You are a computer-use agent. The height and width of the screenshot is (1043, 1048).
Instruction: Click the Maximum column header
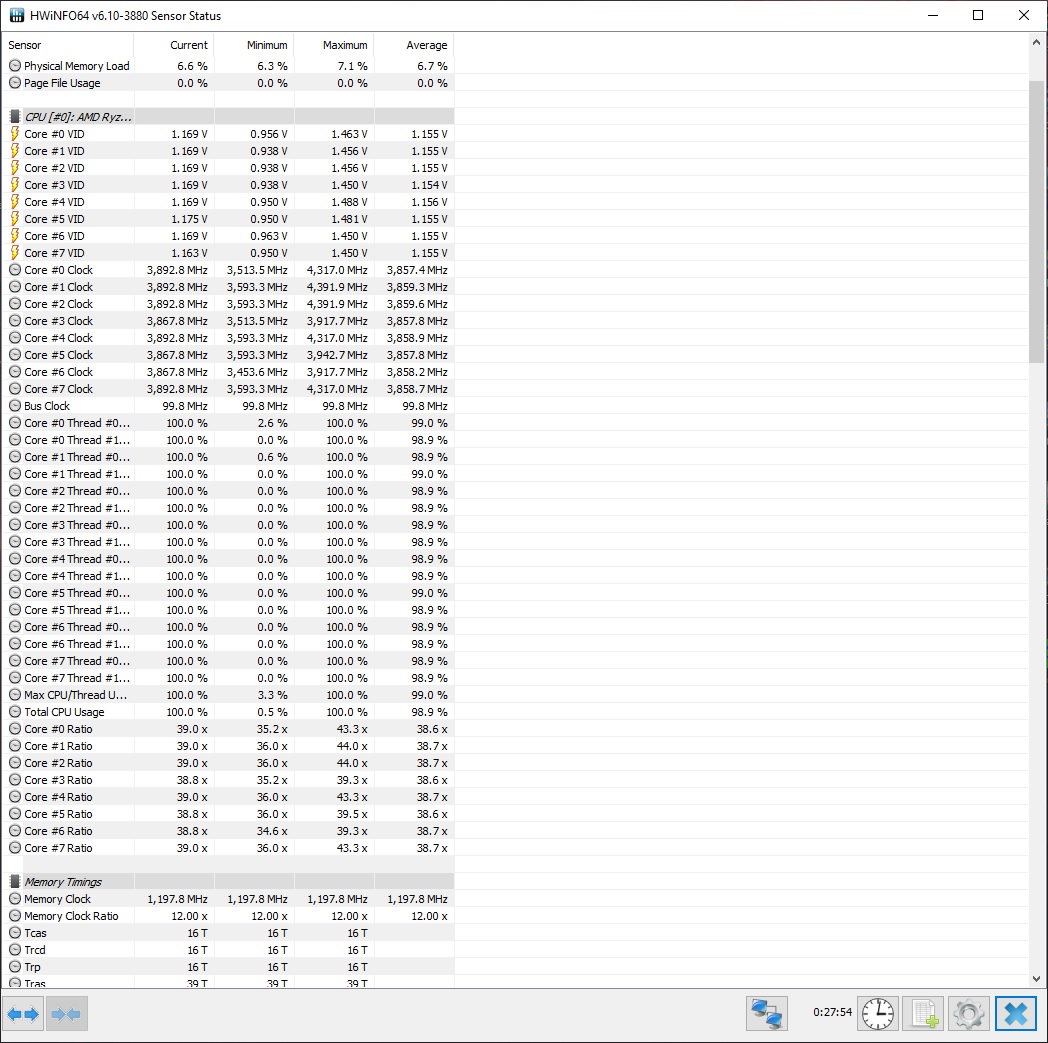tap(334, 45)
